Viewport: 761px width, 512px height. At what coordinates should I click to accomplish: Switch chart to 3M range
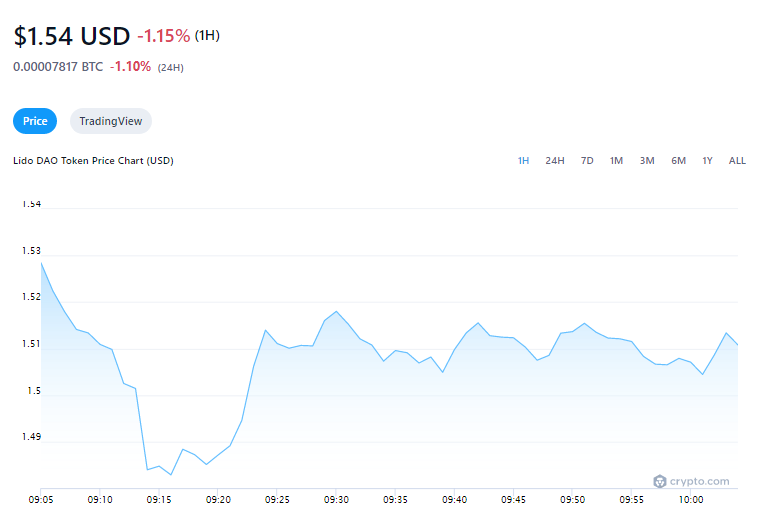[647, 161]
